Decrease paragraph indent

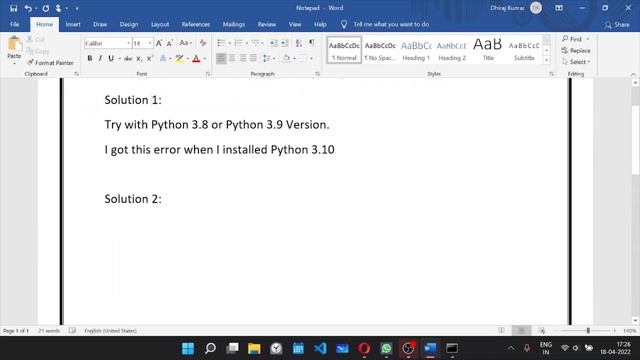[274, 43]
